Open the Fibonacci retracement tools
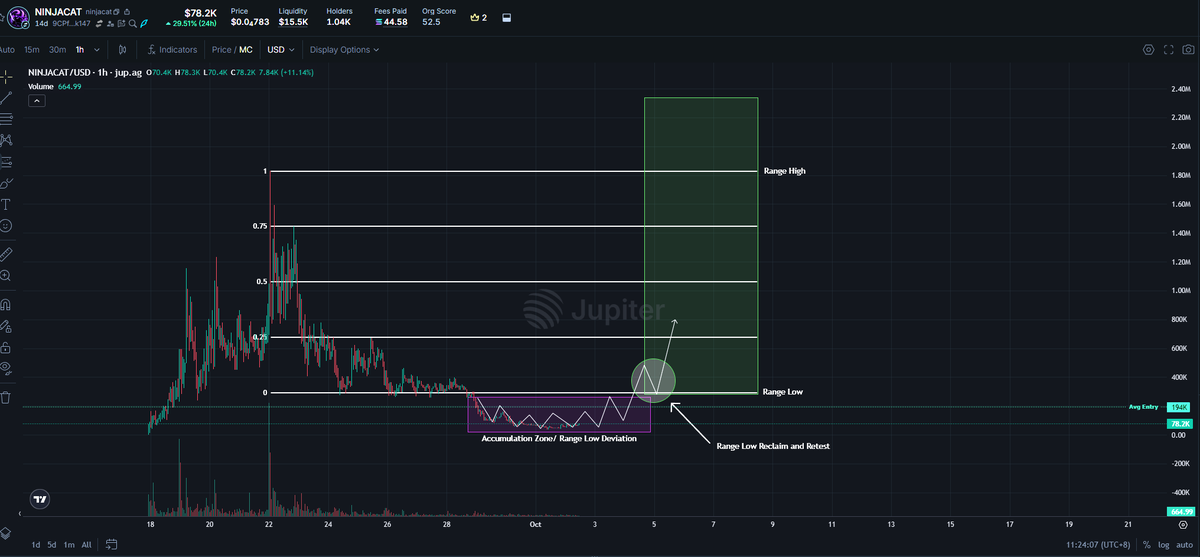 6,118
